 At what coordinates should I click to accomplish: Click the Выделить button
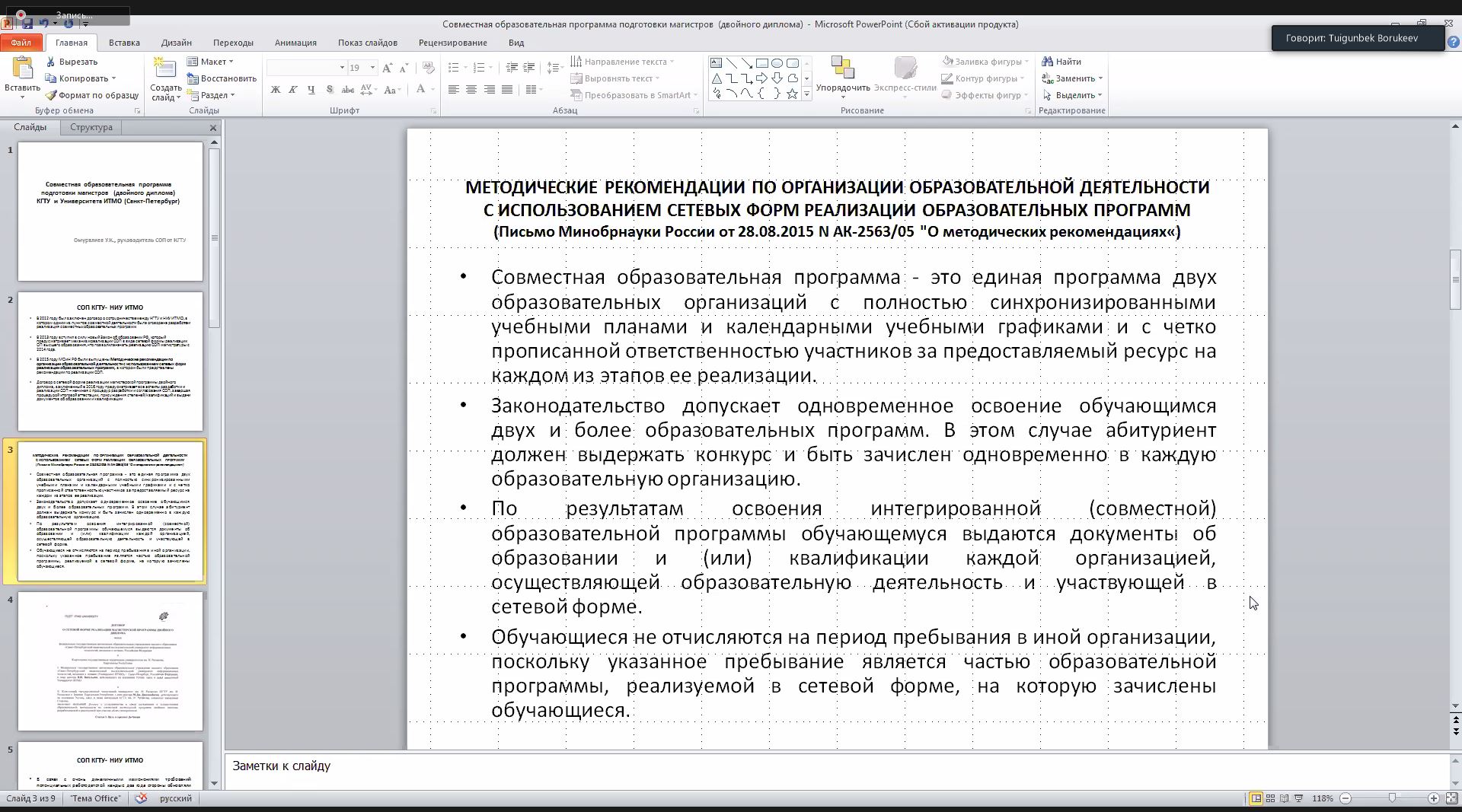pyautogui.click(x=1072, y=95)
